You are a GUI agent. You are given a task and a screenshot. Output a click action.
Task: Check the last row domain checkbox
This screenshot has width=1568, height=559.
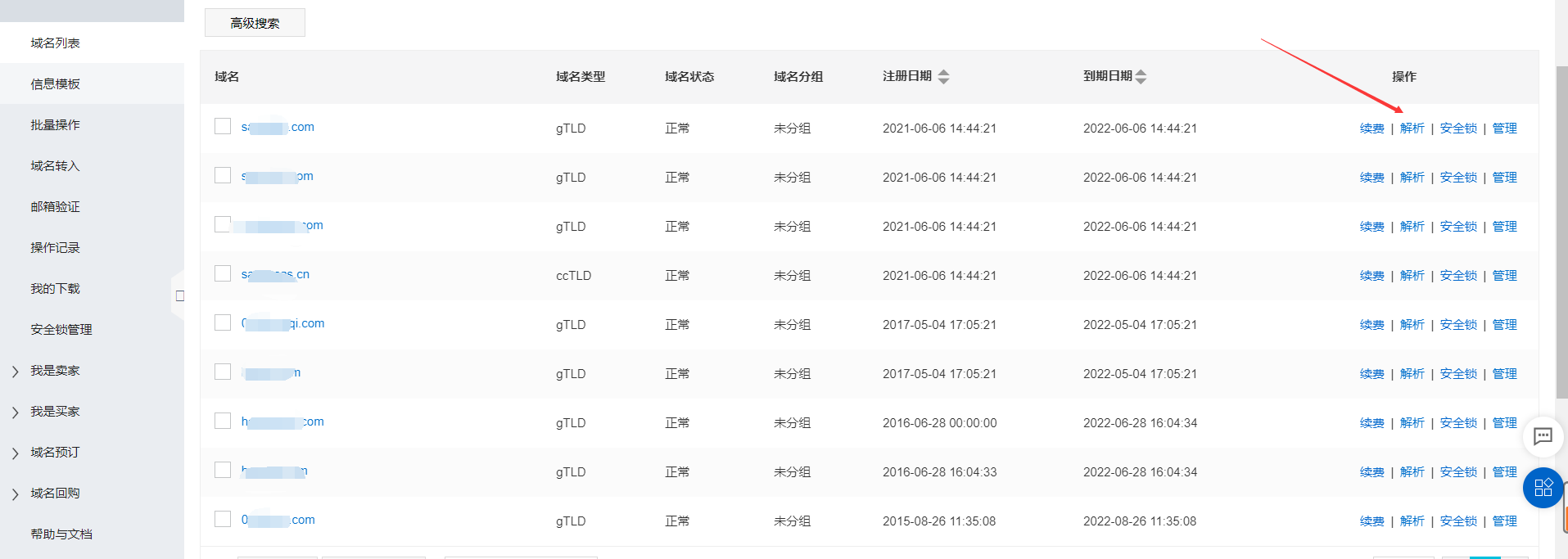pos(223,519)
